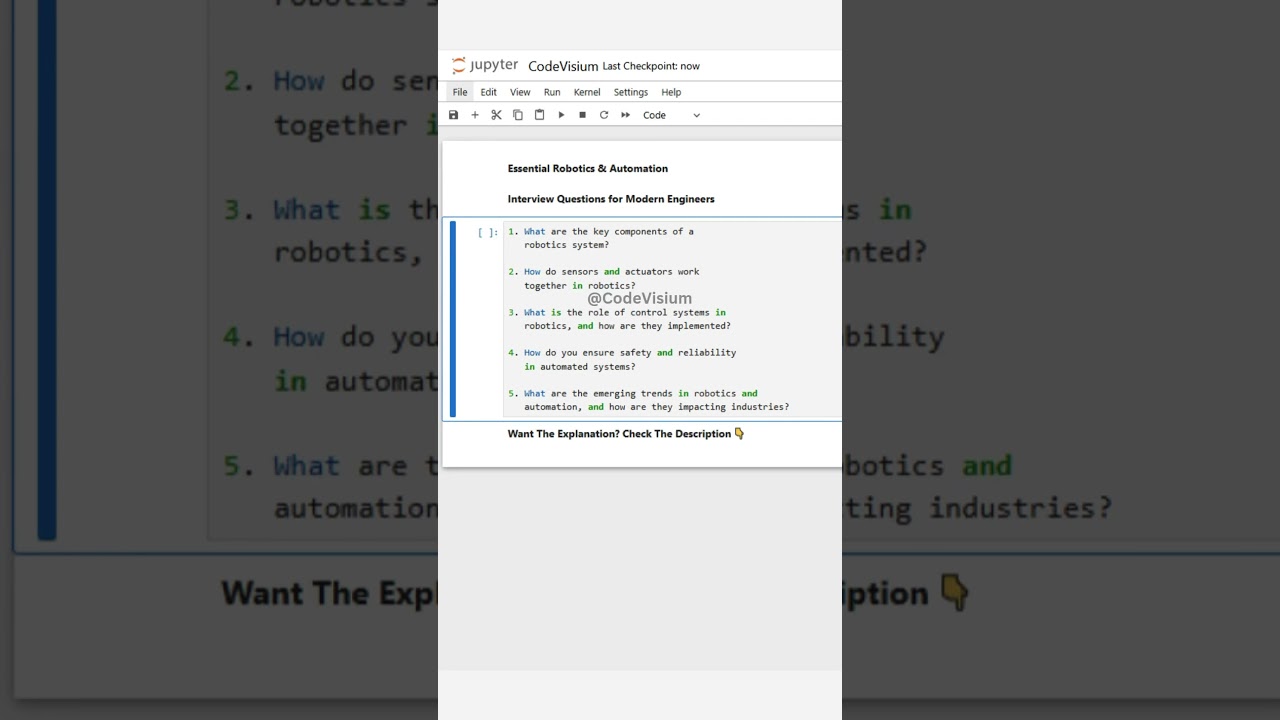This screenshot has width=1280, height=720.
Task: Save the notebook with the floppy icon
Action: pyautogui.click(x=453, y=115)
